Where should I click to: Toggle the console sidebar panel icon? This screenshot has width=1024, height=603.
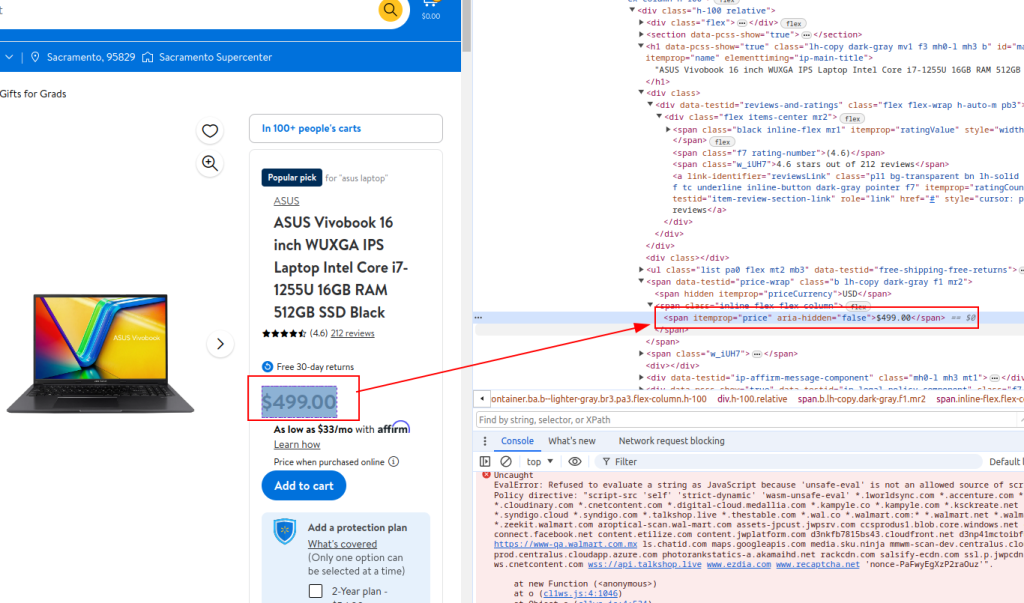tap(485, 462)
